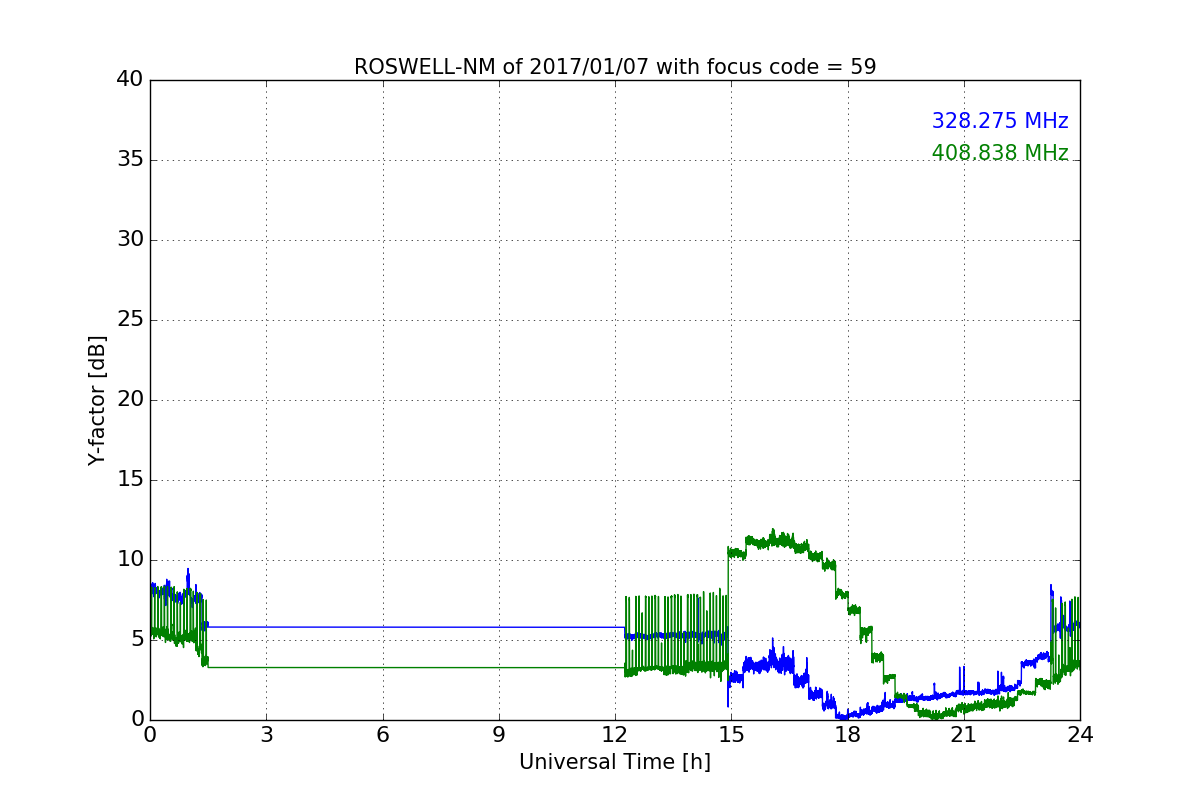
Task: Click the y-axis tick label 40
Action: [130, 80]
